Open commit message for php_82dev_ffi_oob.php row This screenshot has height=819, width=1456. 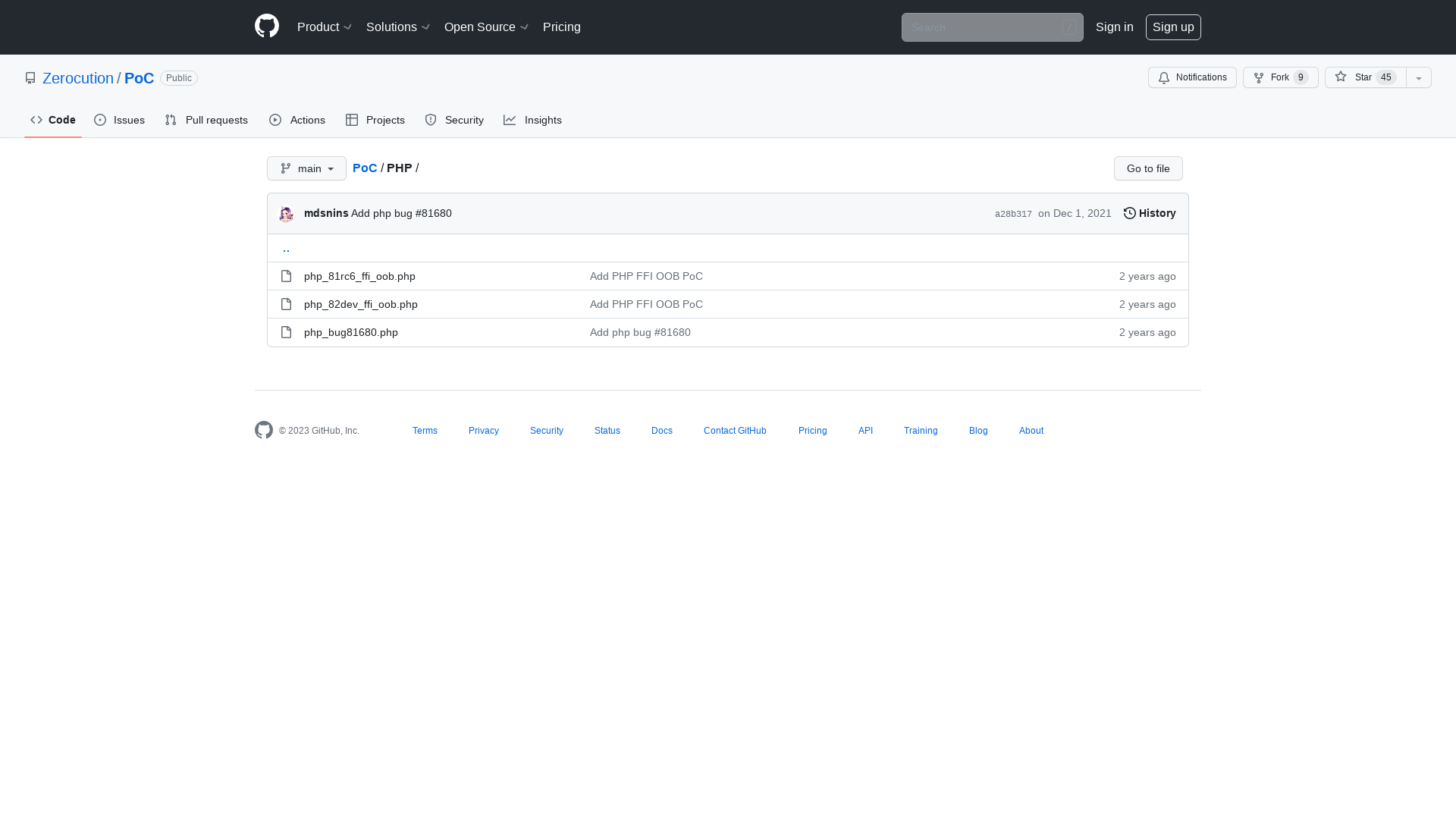click(x=646, y=304)
